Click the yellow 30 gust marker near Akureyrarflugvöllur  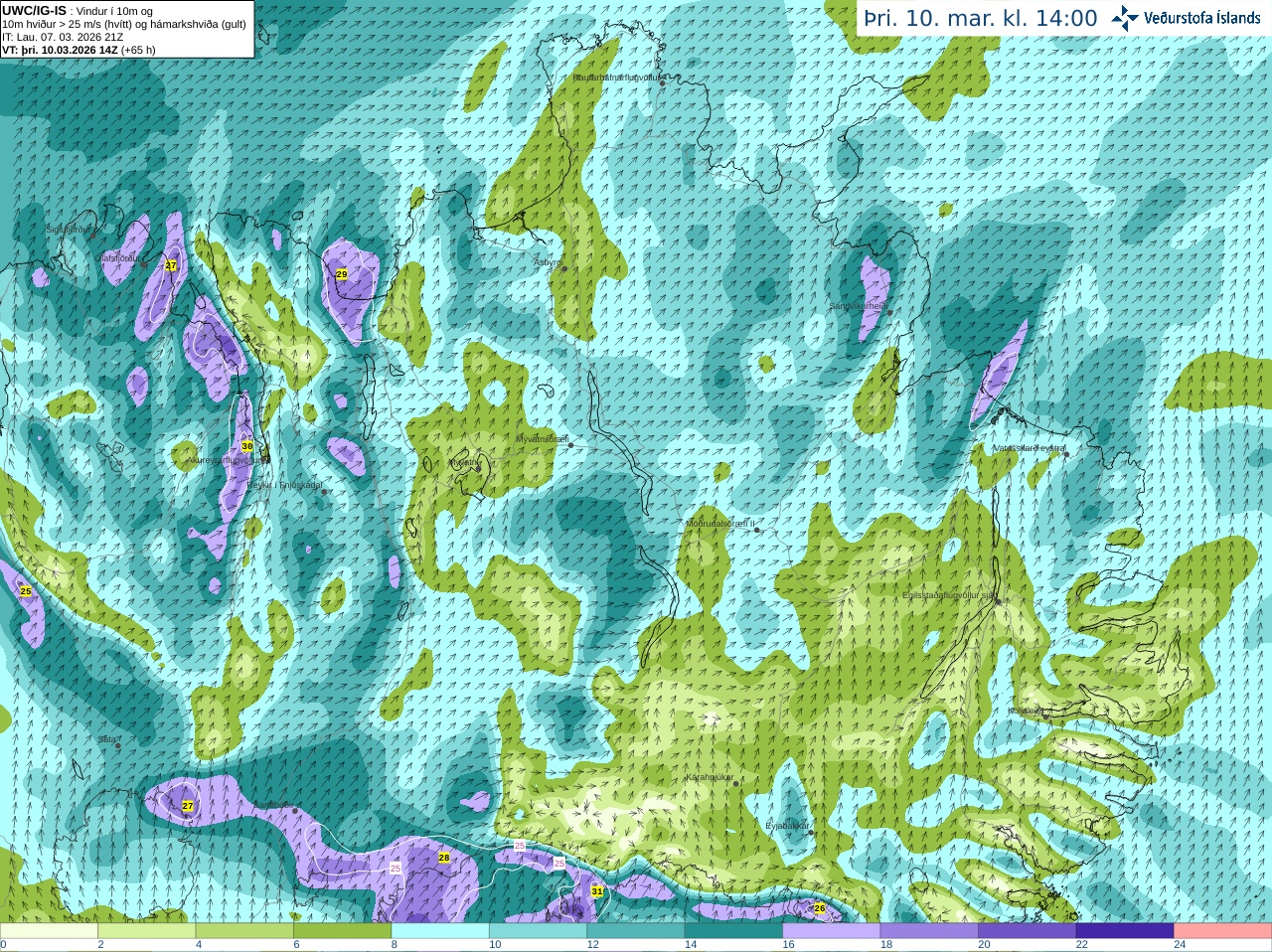pyautogui.click(x=247, y=446)
